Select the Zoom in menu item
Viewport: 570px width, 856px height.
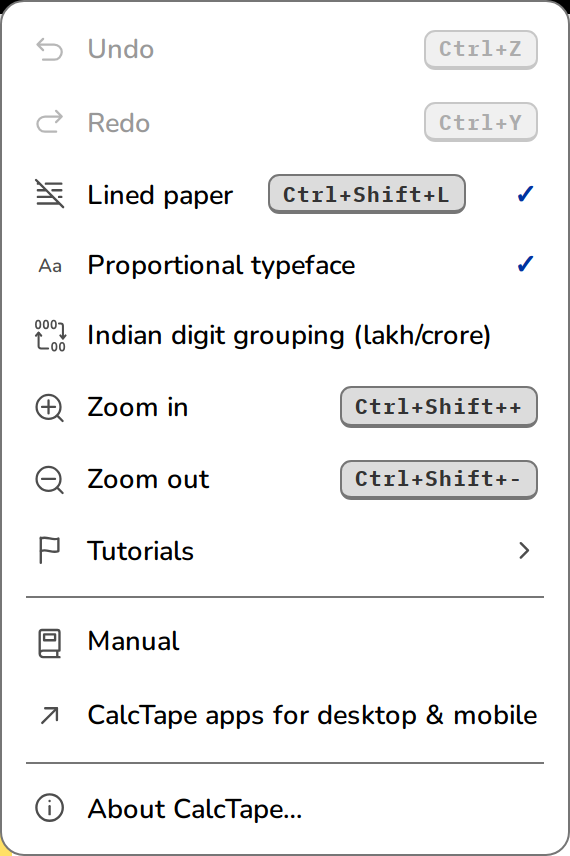coord(285,407)
